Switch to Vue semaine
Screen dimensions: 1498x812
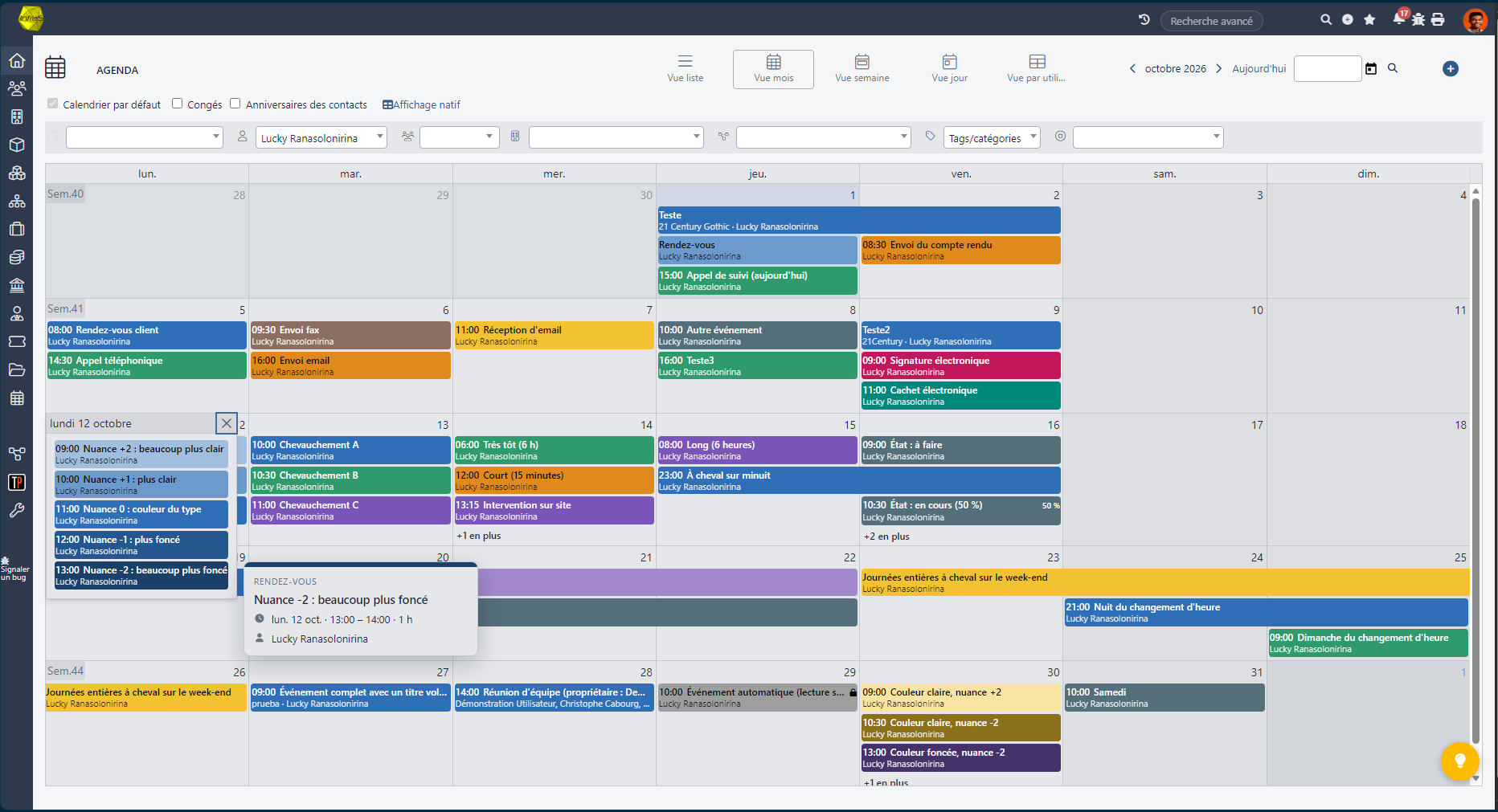coord(862,68)
